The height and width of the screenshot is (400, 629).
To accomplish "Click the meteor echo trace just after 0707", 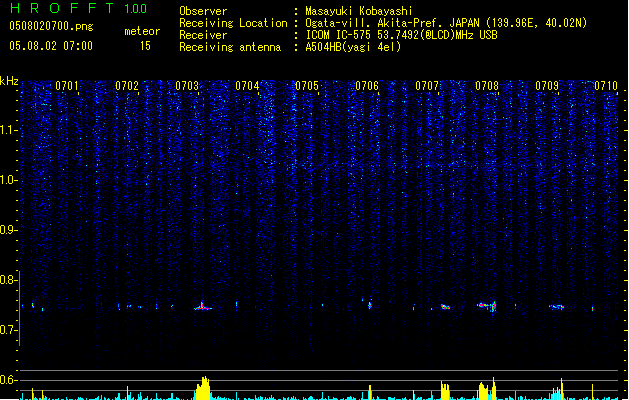I will [445, 307].
